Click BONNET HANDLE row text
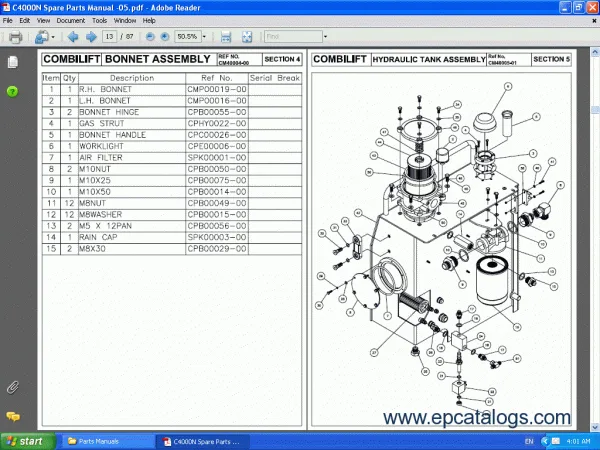600x450 pixels. coord(112,135)
